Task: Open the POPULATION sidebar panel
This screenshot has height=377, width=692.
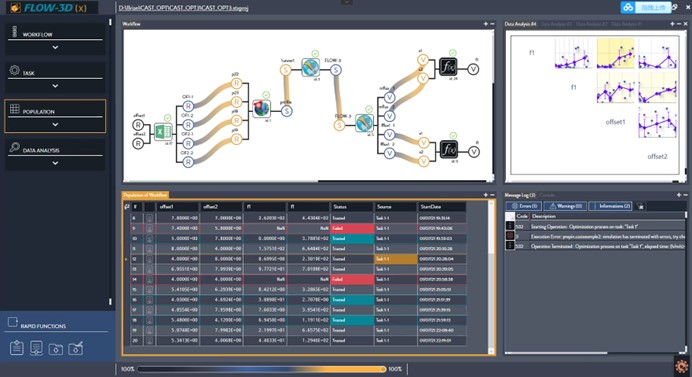Action: [x=55, y=116]
